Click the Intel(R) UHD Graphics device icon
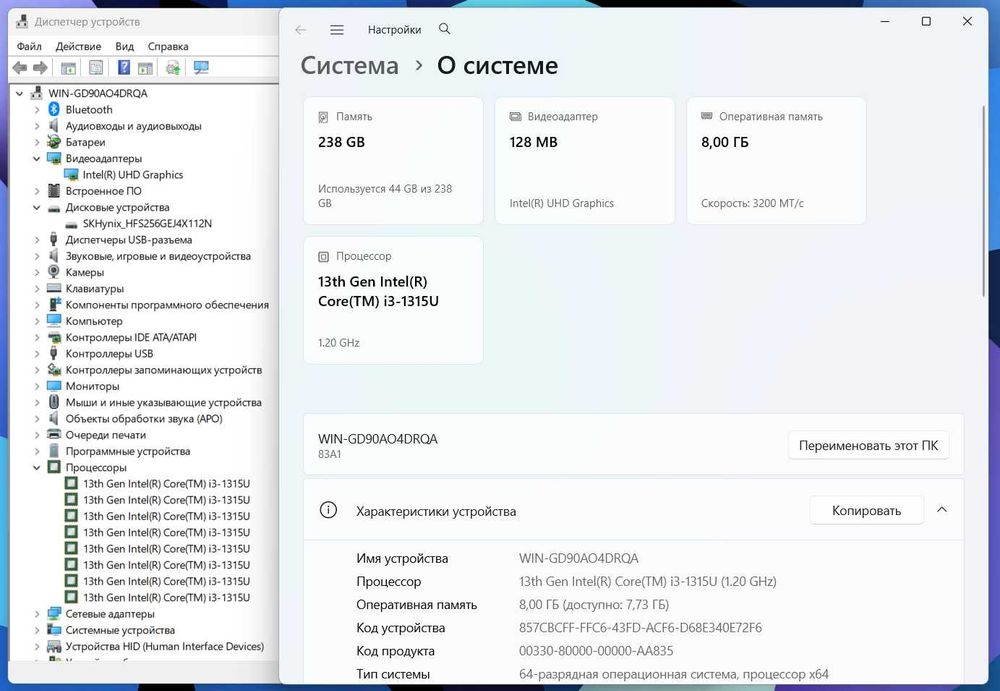Image resolution: width=1000 pixels, height=691 pixels. point(71,175)
